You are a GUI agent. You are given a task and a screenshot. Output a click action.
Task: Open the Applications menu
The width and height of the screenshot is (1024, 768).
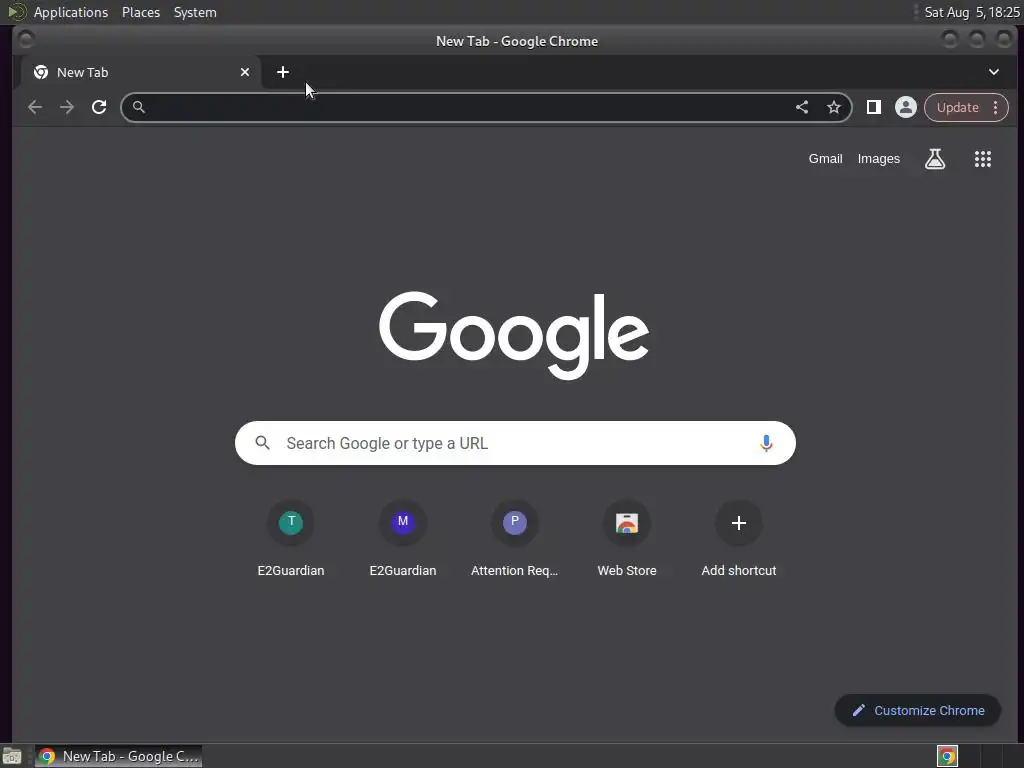[71, 12]
